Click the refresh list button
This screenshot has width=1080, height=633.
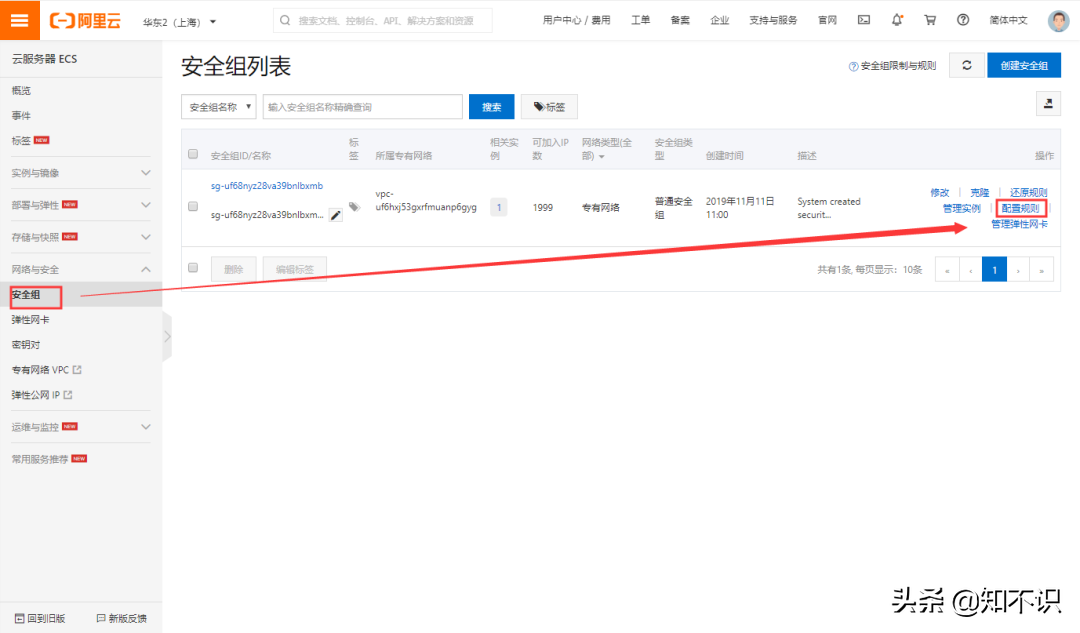point(966,66)
